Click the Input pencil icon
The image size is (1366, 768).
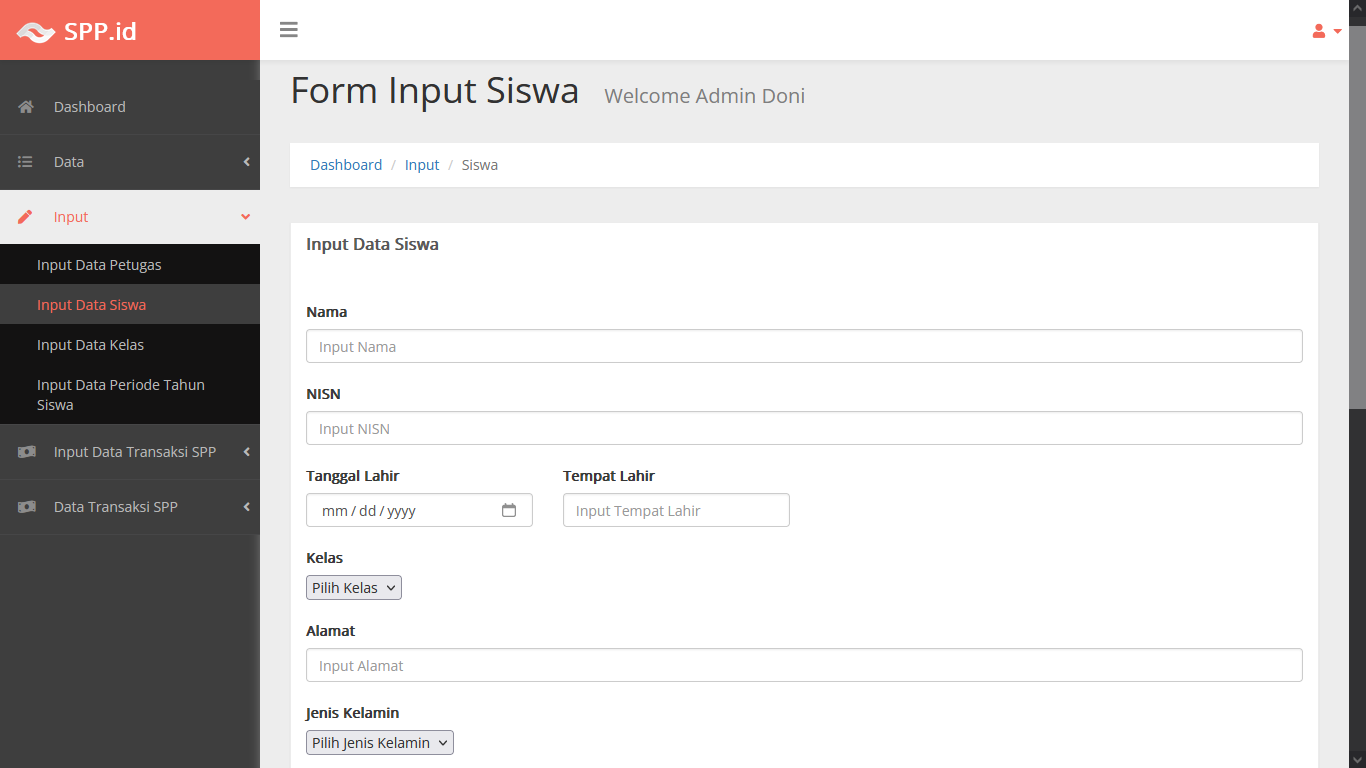(26, 217)
